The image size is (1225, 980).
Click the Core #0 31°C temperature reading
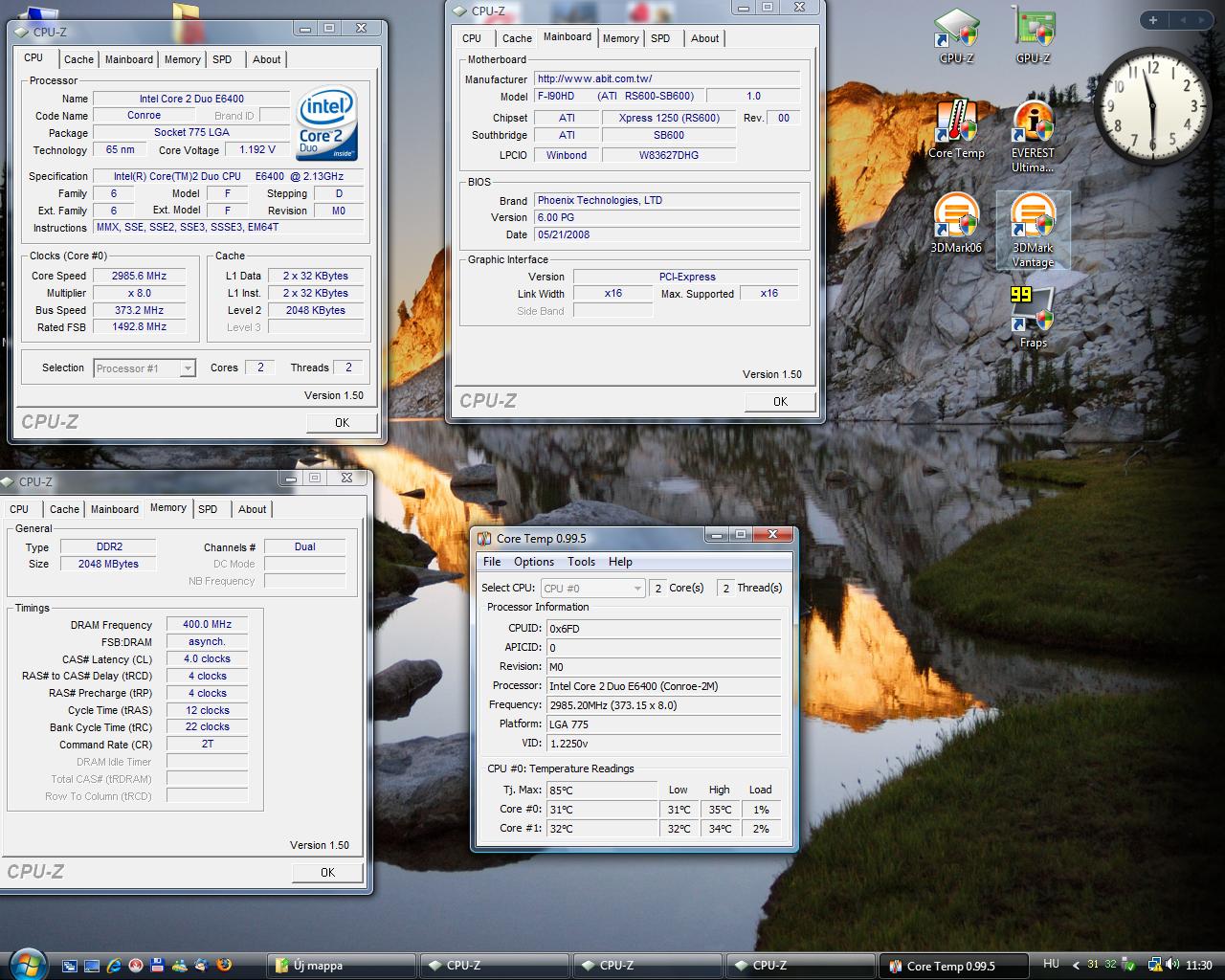[601, 810]
